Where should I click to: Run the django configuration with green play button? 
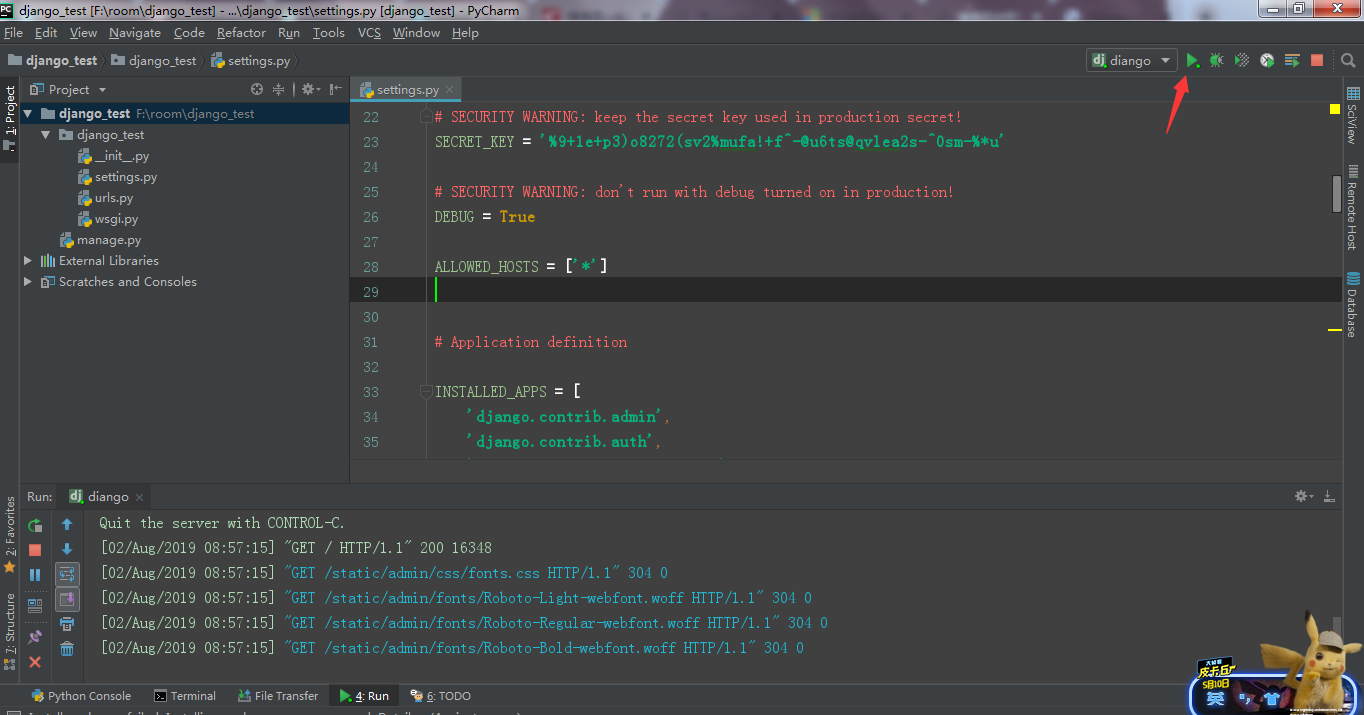click(1192, 60)
